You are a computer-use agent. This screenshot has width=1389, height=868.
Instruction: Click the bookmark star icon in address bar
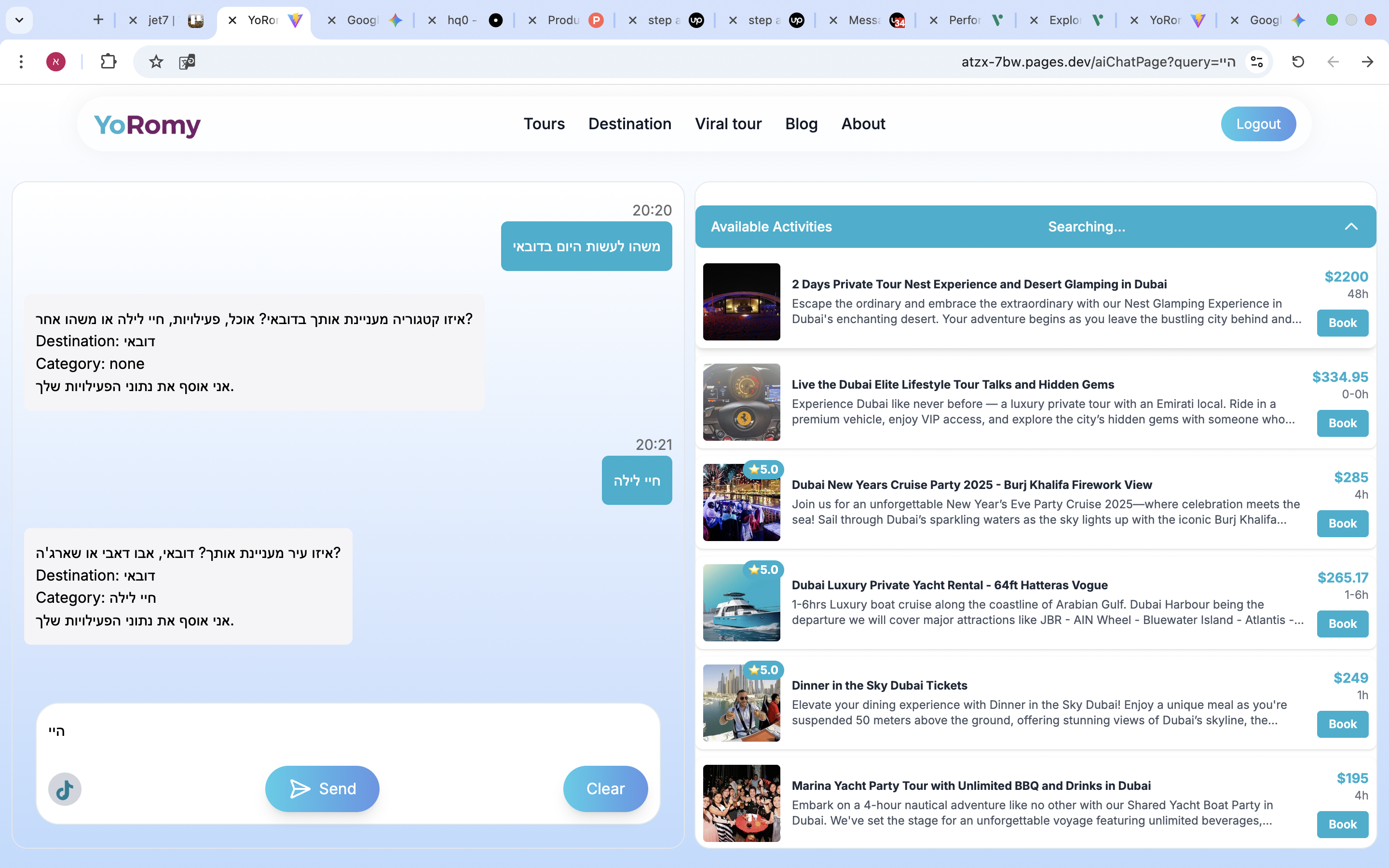[156, 61]
